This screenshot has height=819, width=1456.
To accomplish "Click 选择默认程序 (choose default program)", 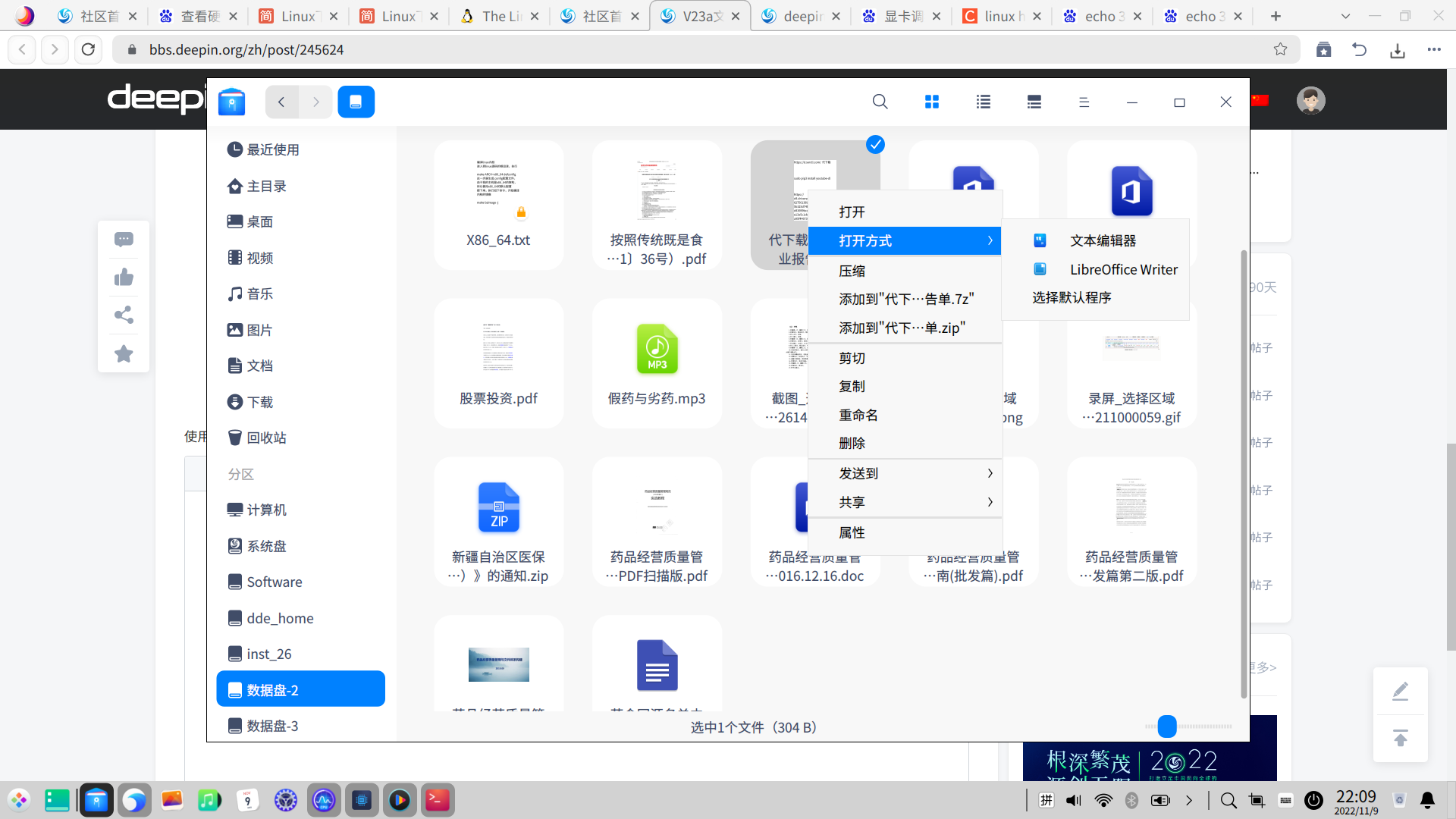I will point(1072,297).
